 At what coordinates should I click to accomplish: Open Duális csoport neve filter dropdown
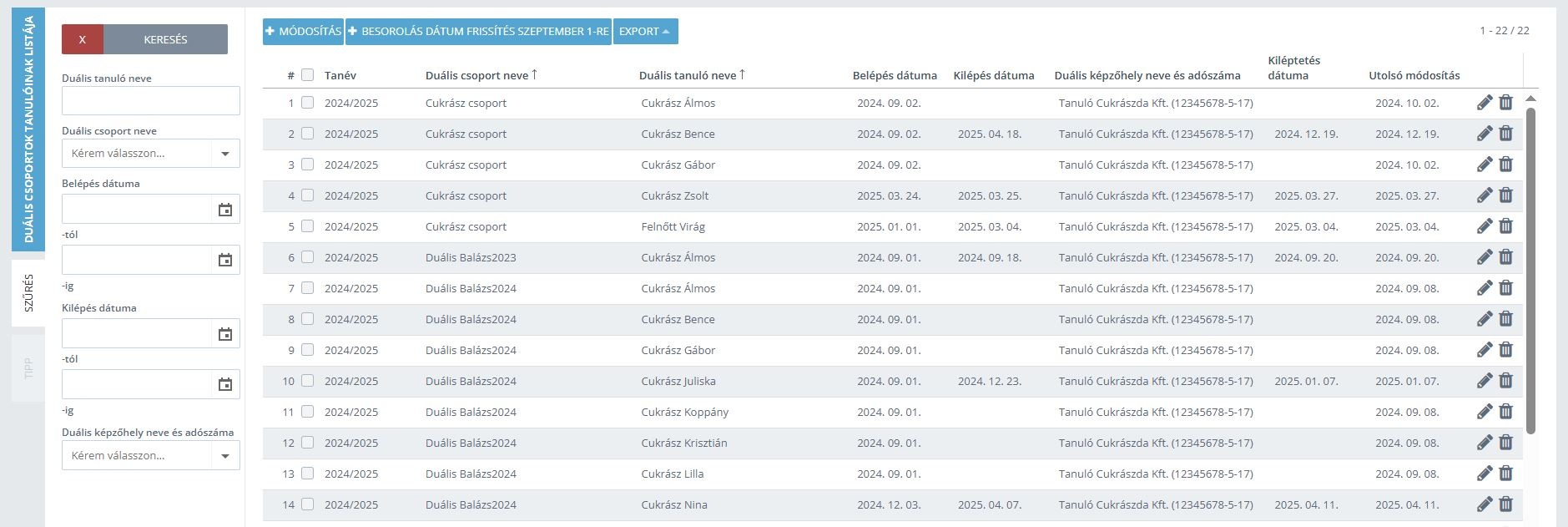coord(151,154)
